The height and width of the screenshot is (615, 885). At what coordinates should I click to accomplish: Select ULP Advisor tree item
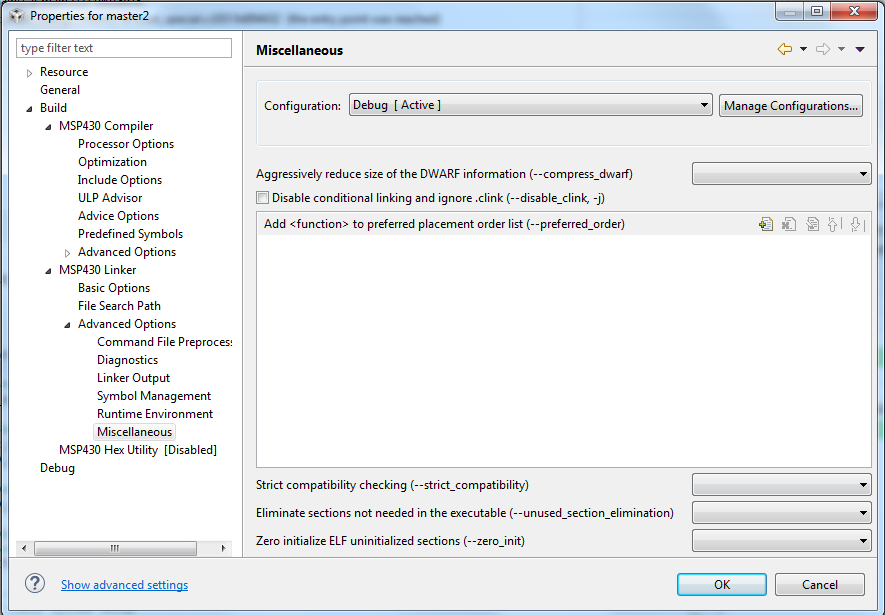[x=110, y=198]
